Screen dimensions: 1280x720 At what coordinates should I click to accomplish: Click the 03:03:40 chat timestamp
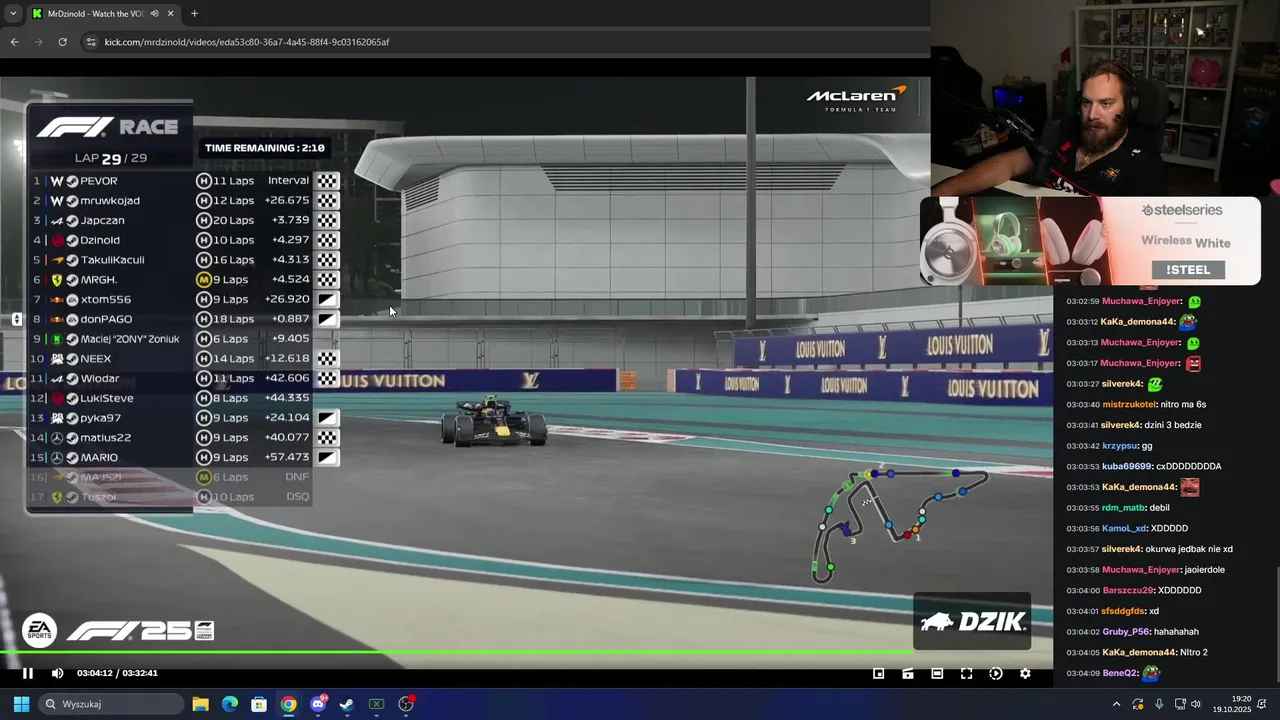pos(1082,404)
